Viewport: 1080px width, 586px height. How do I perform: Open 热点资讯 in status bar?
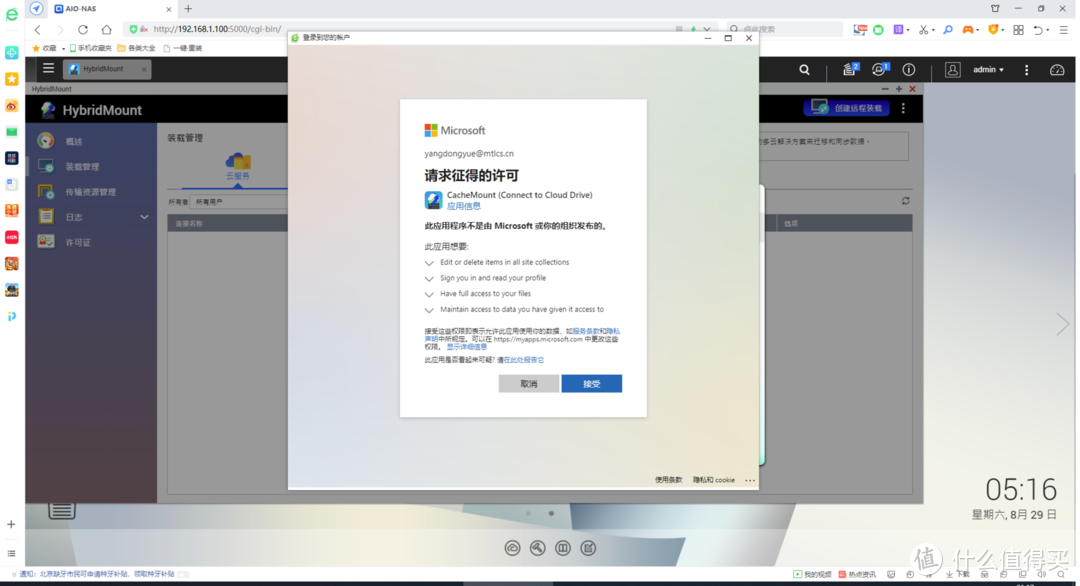tap(857, 574)
